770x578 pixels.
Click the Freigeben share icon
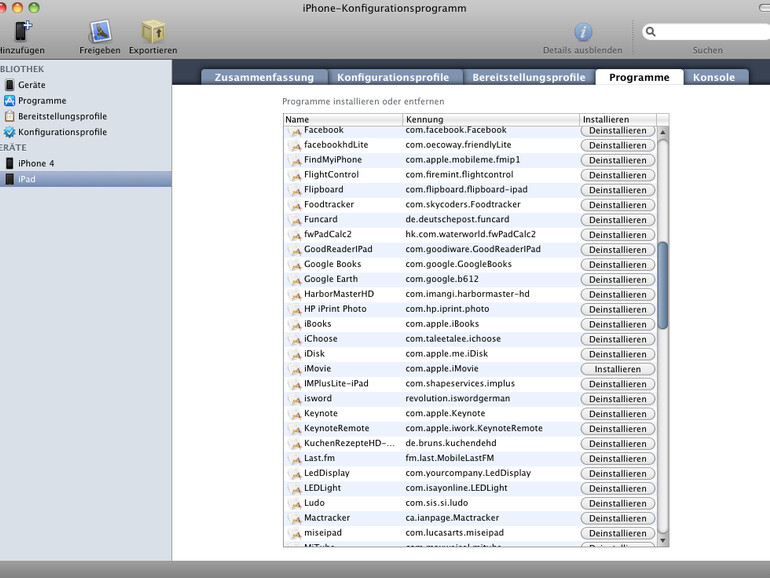pos(100,31)
